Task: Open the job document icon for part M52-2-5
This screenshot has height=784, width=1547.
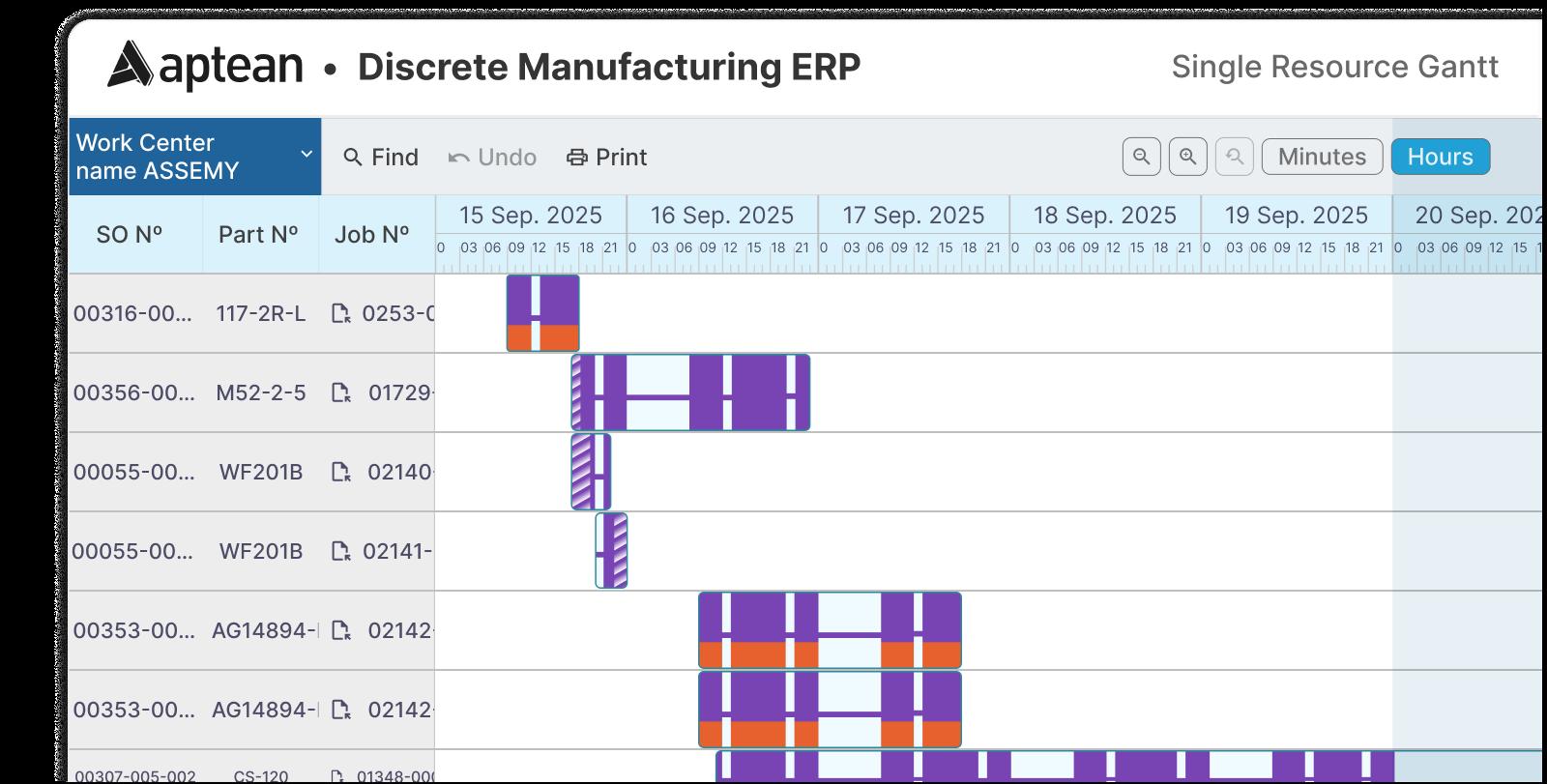Action: [340, 392]
